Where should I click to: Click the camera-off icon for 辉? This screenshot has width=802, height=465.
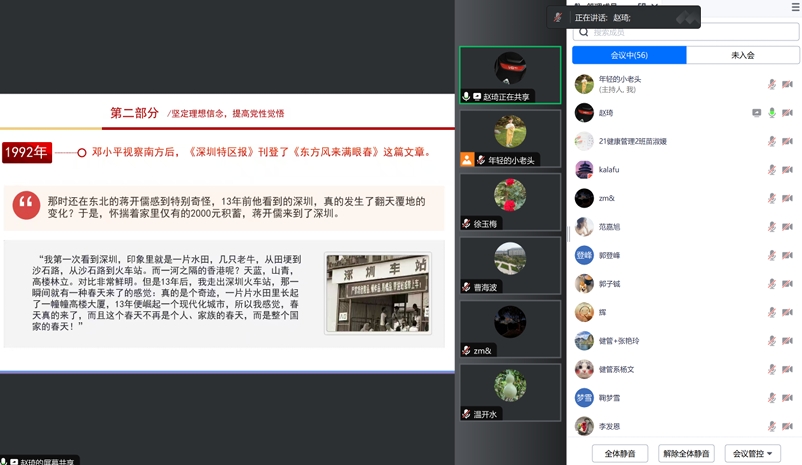pyautogui.click(x=787, y=313)
